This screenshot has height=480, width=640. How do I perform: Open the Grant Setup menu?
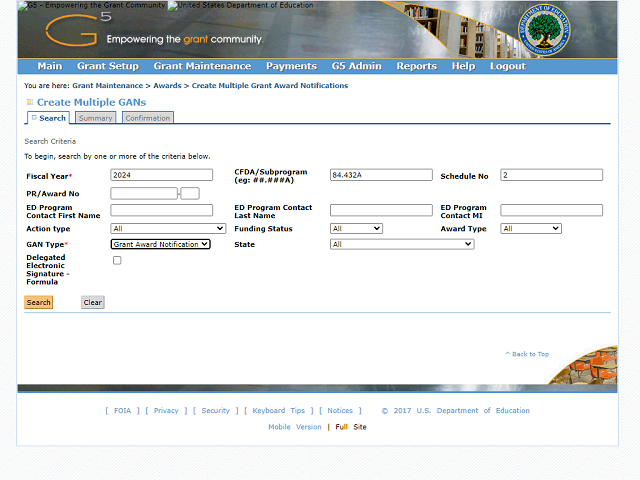pyautogui.click(x=108, y=66)
